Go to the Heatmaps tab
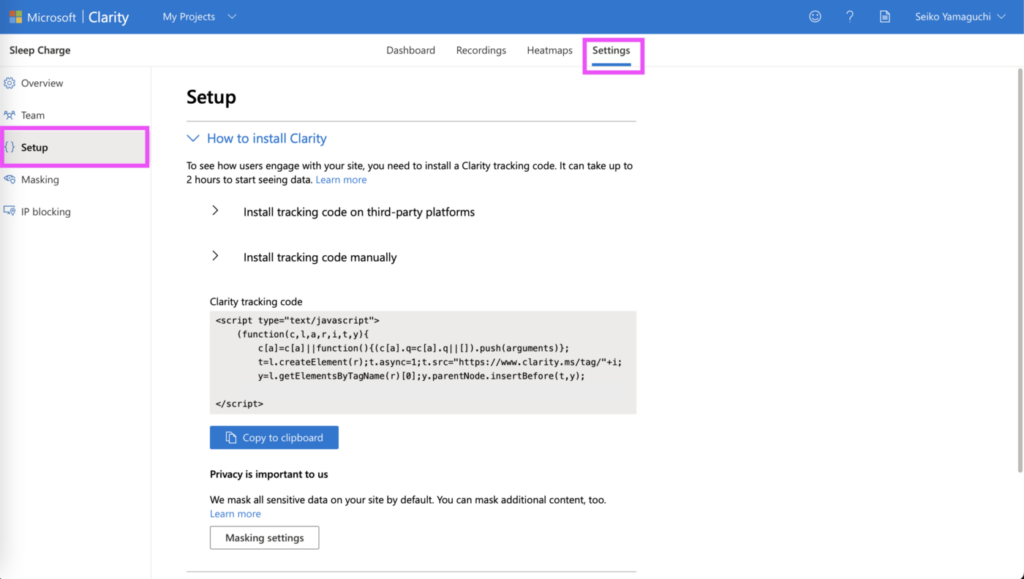Viewport: 1024px width, 579px height. pos(549,50)
